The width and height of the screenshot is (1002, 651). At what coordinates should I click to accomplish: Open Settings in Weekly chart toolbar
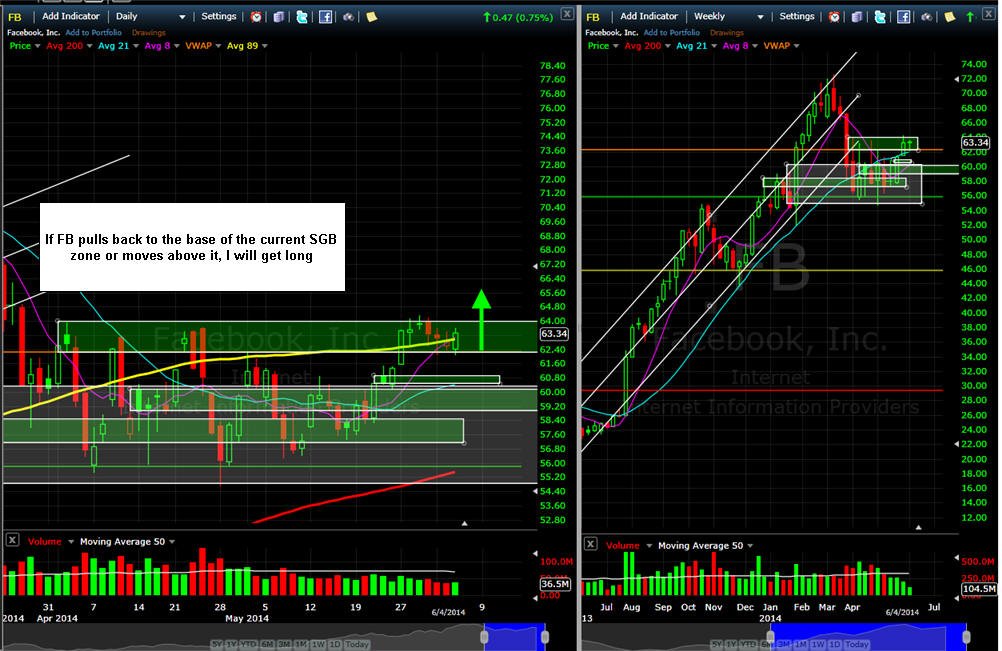click(797, 16)
